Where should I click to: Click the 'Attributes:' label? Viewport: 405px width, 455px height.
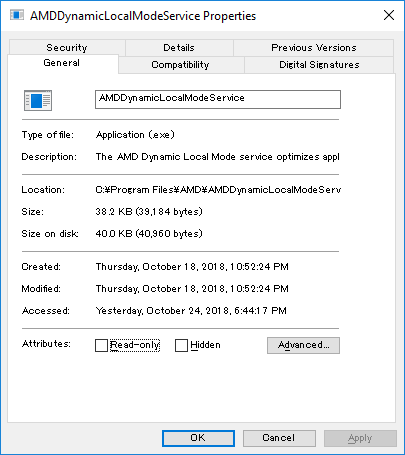click(x=46, y=344)
